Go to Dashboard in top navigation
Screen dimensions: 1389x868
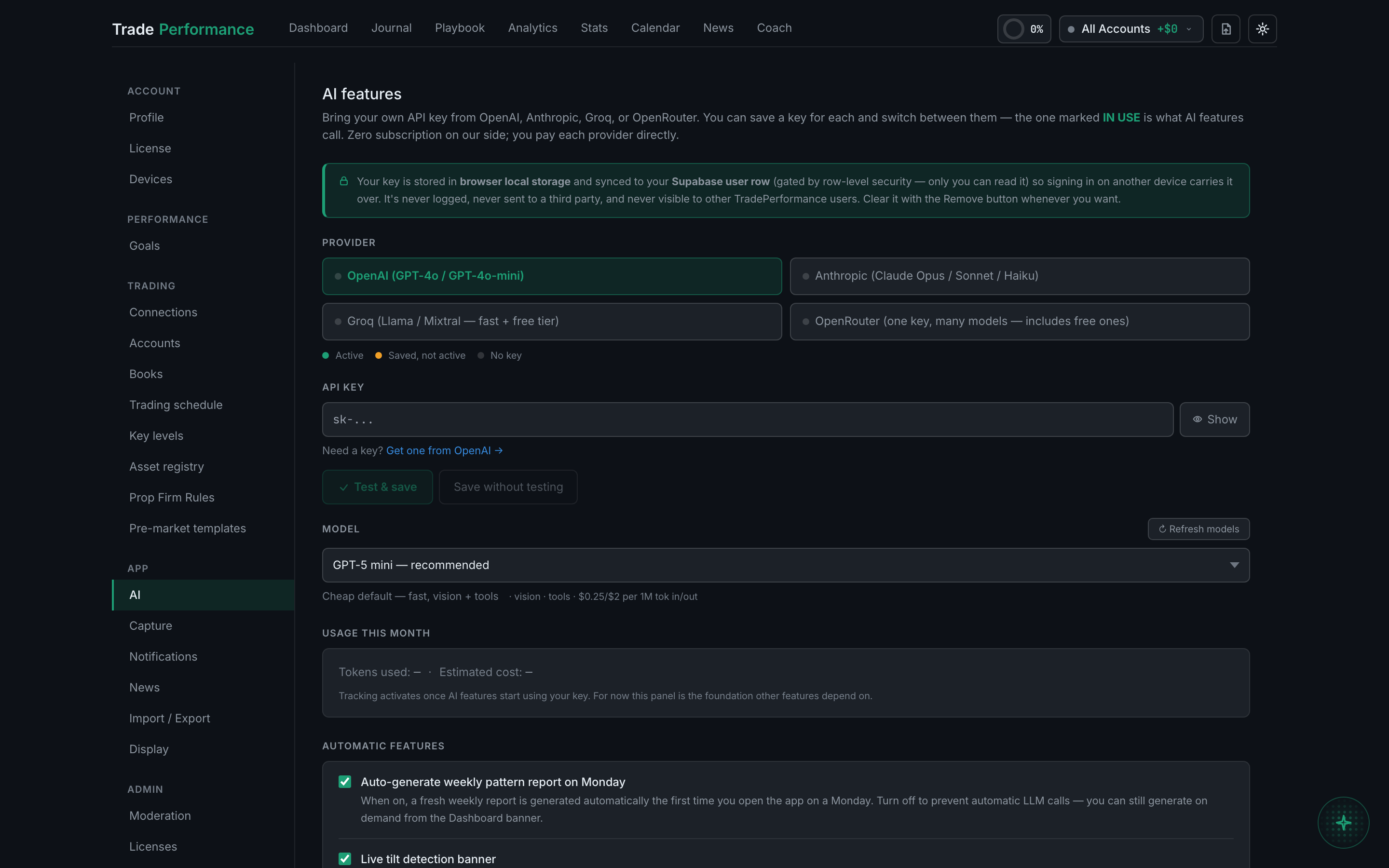coord(318,28)
